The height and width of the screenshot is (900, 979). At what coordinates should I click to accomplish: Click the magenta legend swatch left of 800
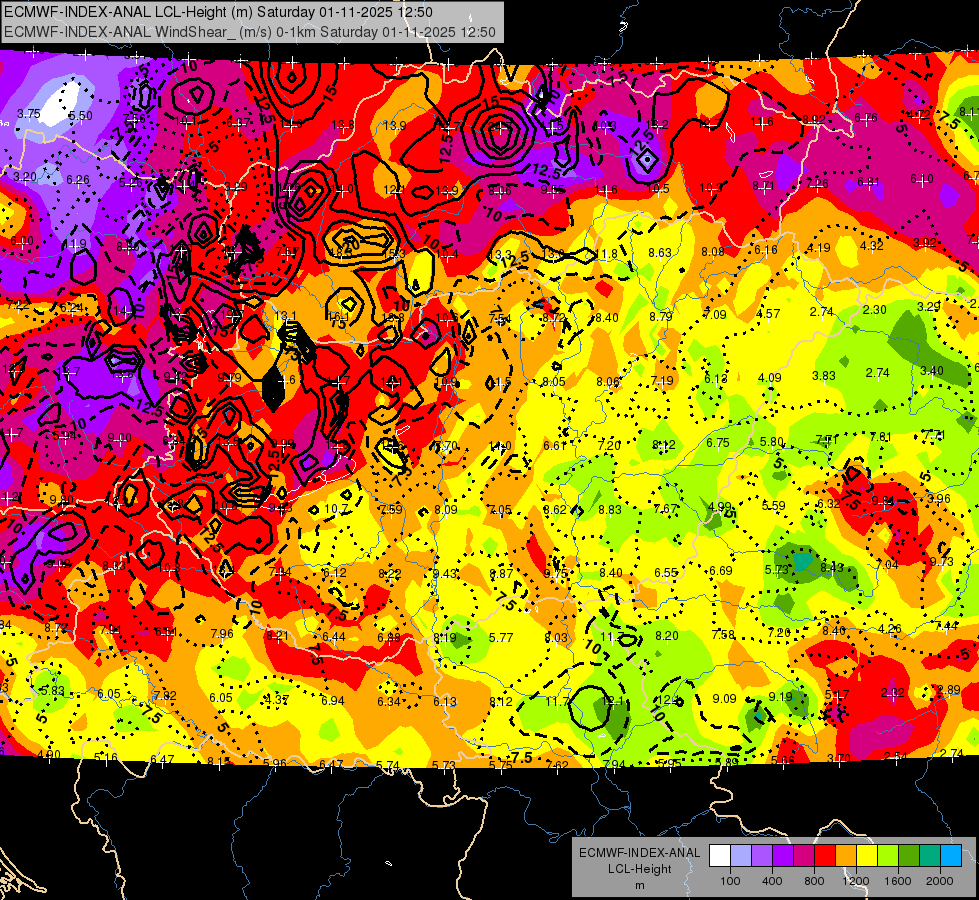click(804, 856)
